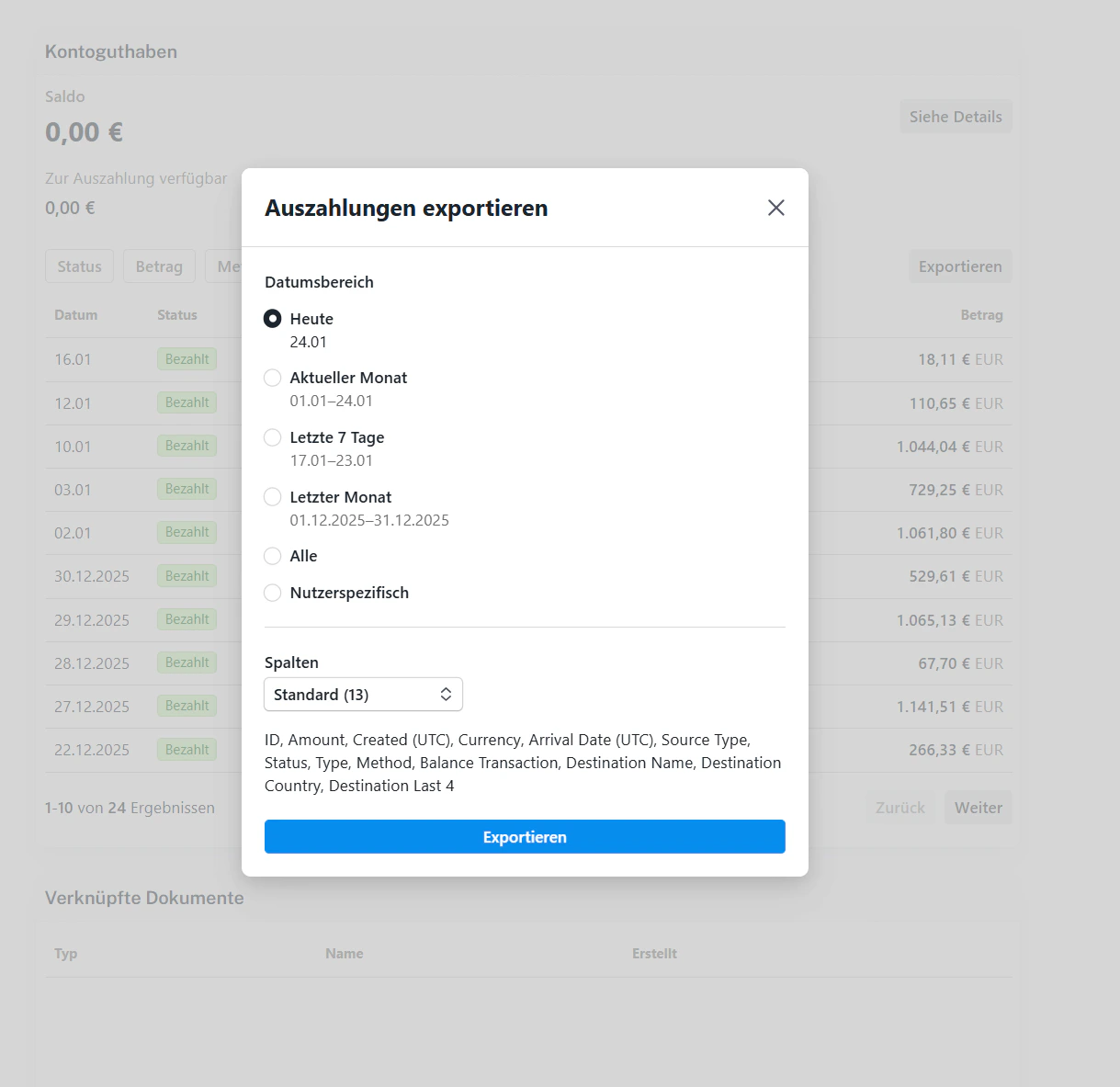Click the 28.12.2025 payout date

point(92,663)
